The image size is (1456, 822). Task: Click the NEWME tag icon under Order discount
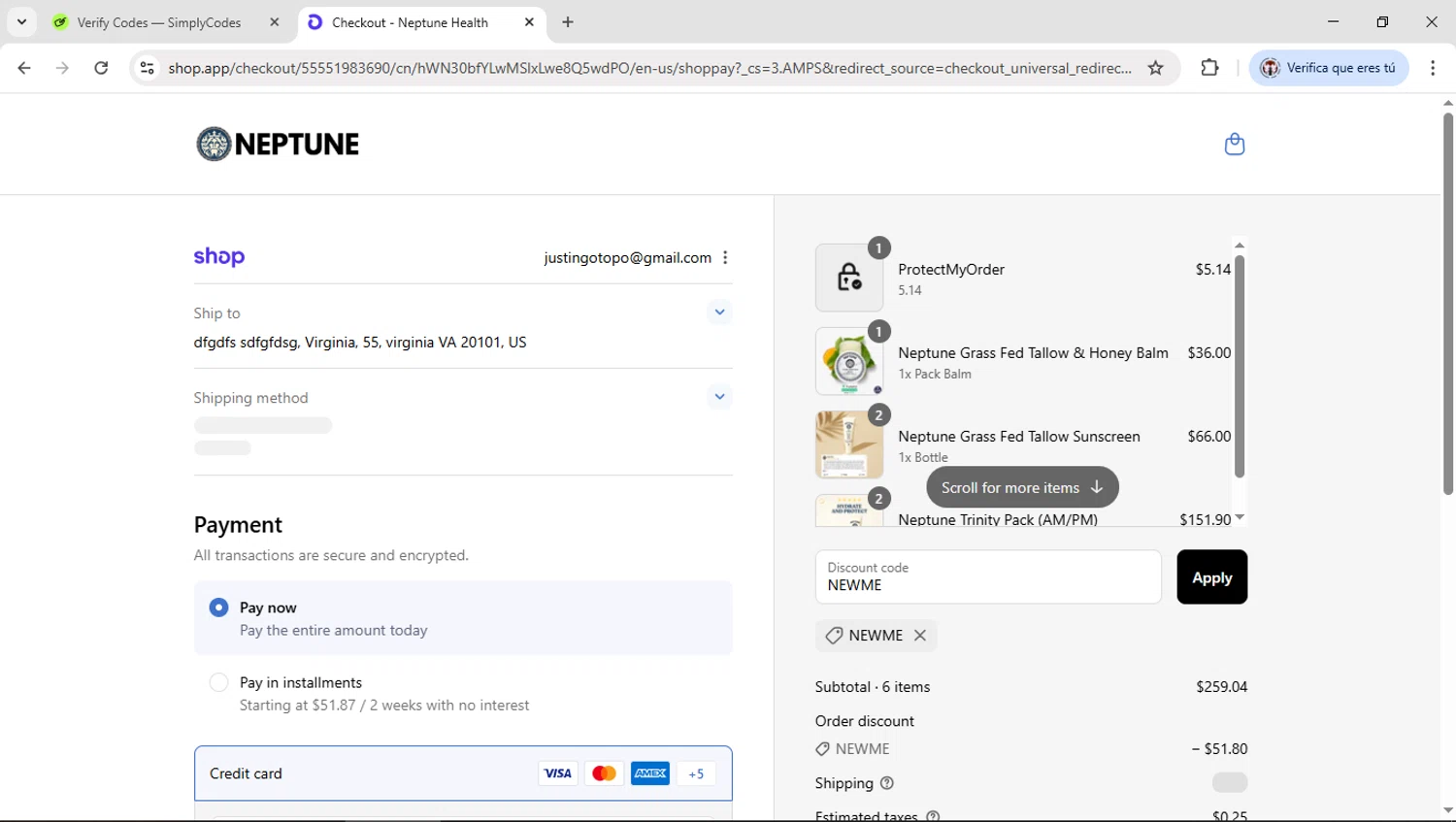click(x=822, y=749)
